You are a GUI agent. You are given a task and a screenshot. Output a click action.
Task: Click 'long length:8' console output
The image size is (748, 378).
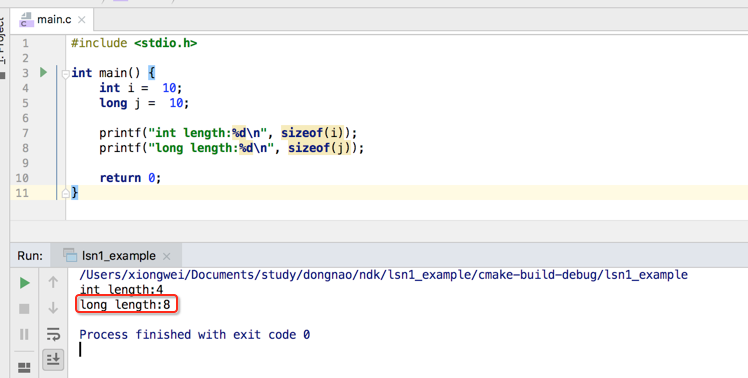[125, 304]
